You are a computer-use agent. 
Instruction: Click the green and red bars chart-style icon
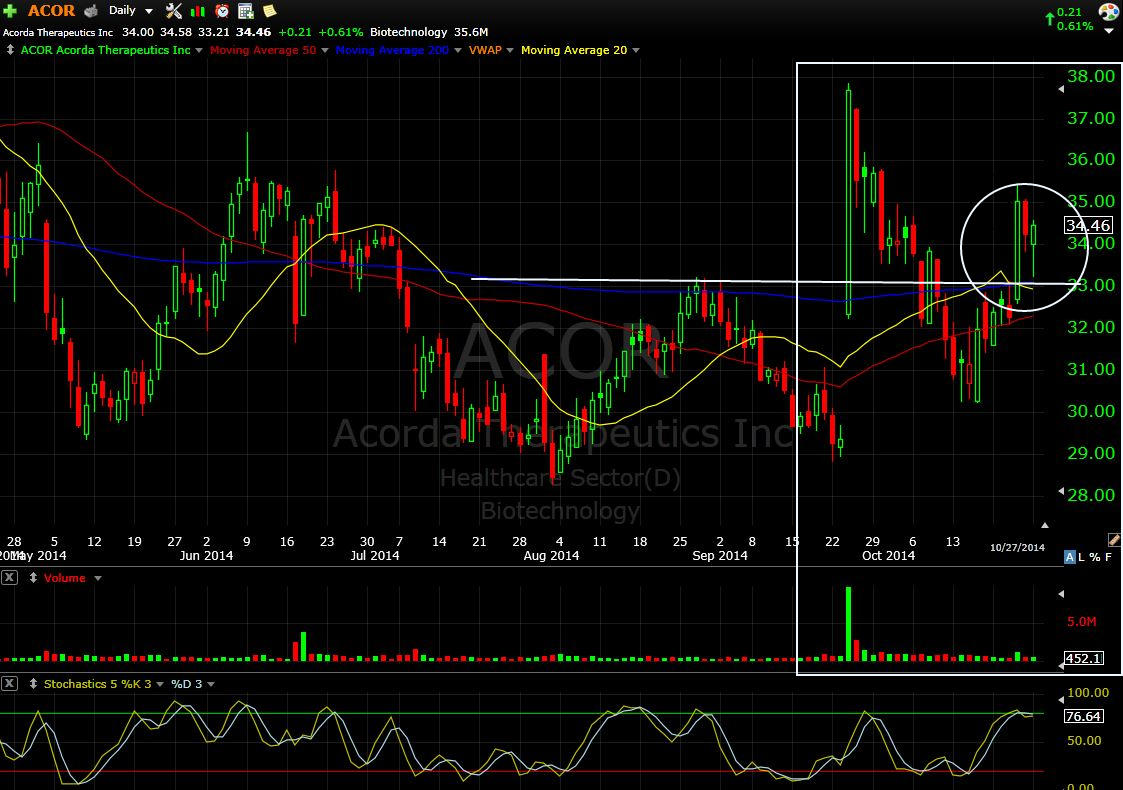[198, 11]
